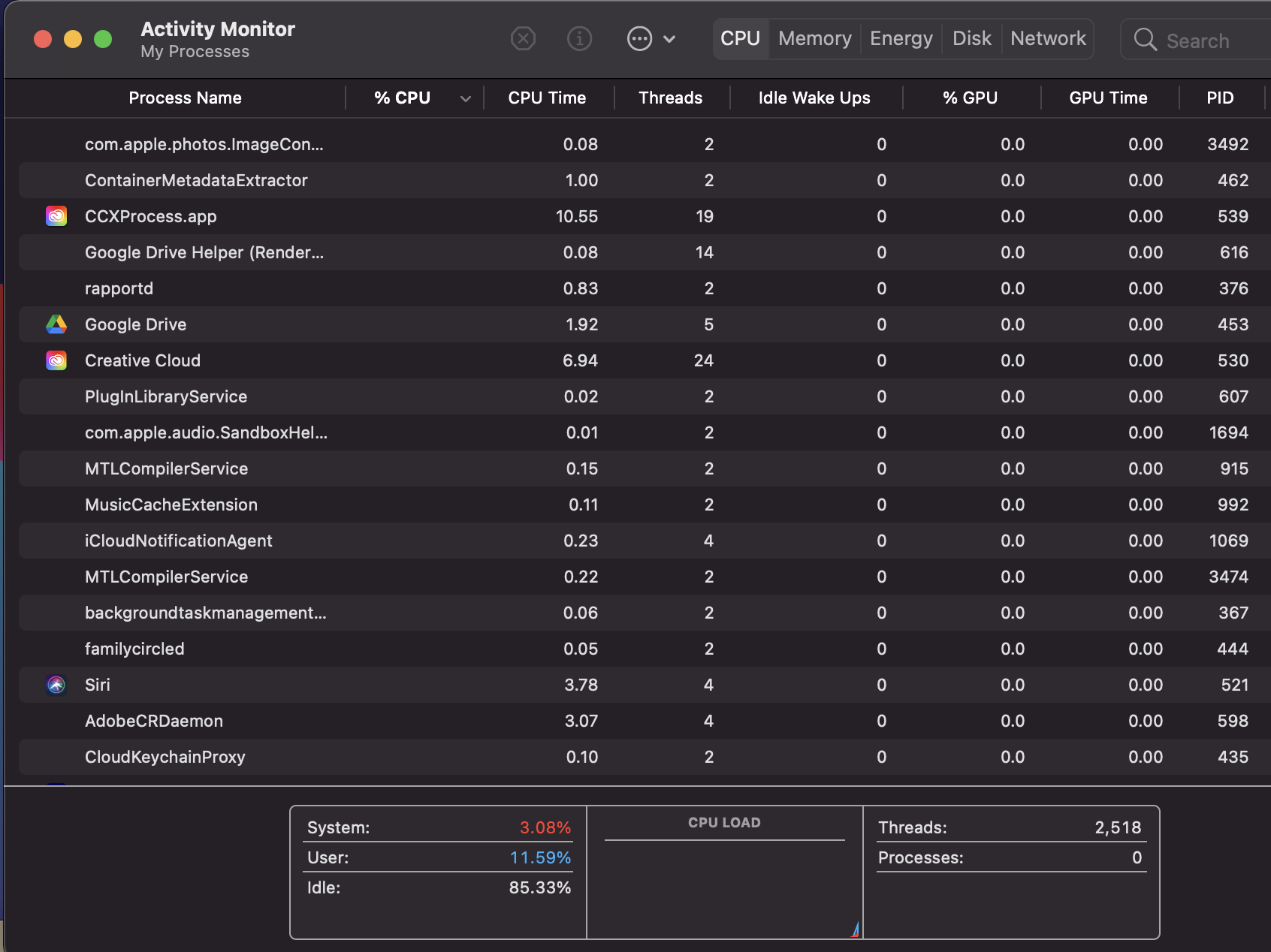Switch to the Network tab
Image resolution: width=1271 pixels, height=952 pixels.
[x=1048, y=38]
